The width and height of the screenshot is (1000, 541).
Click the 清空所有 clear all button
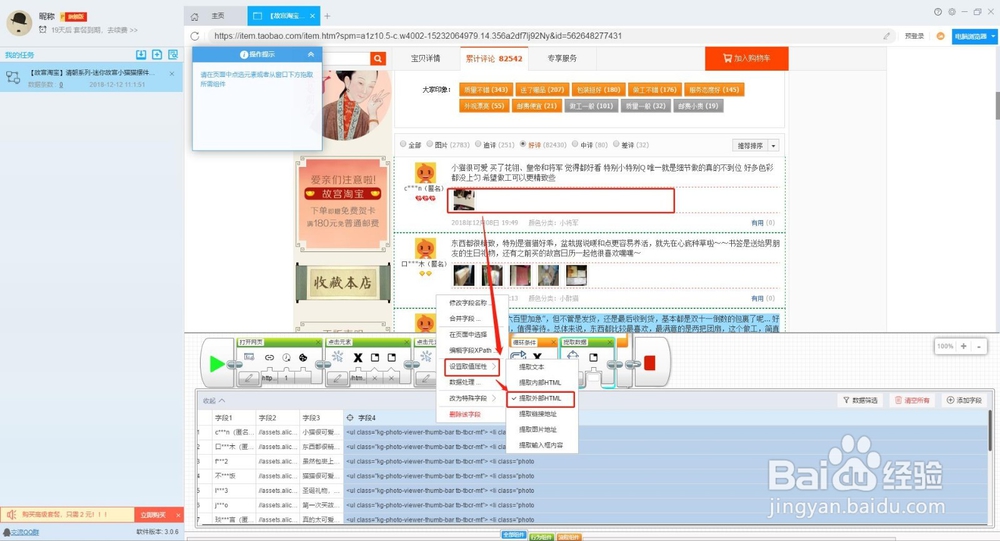(912, 401)
